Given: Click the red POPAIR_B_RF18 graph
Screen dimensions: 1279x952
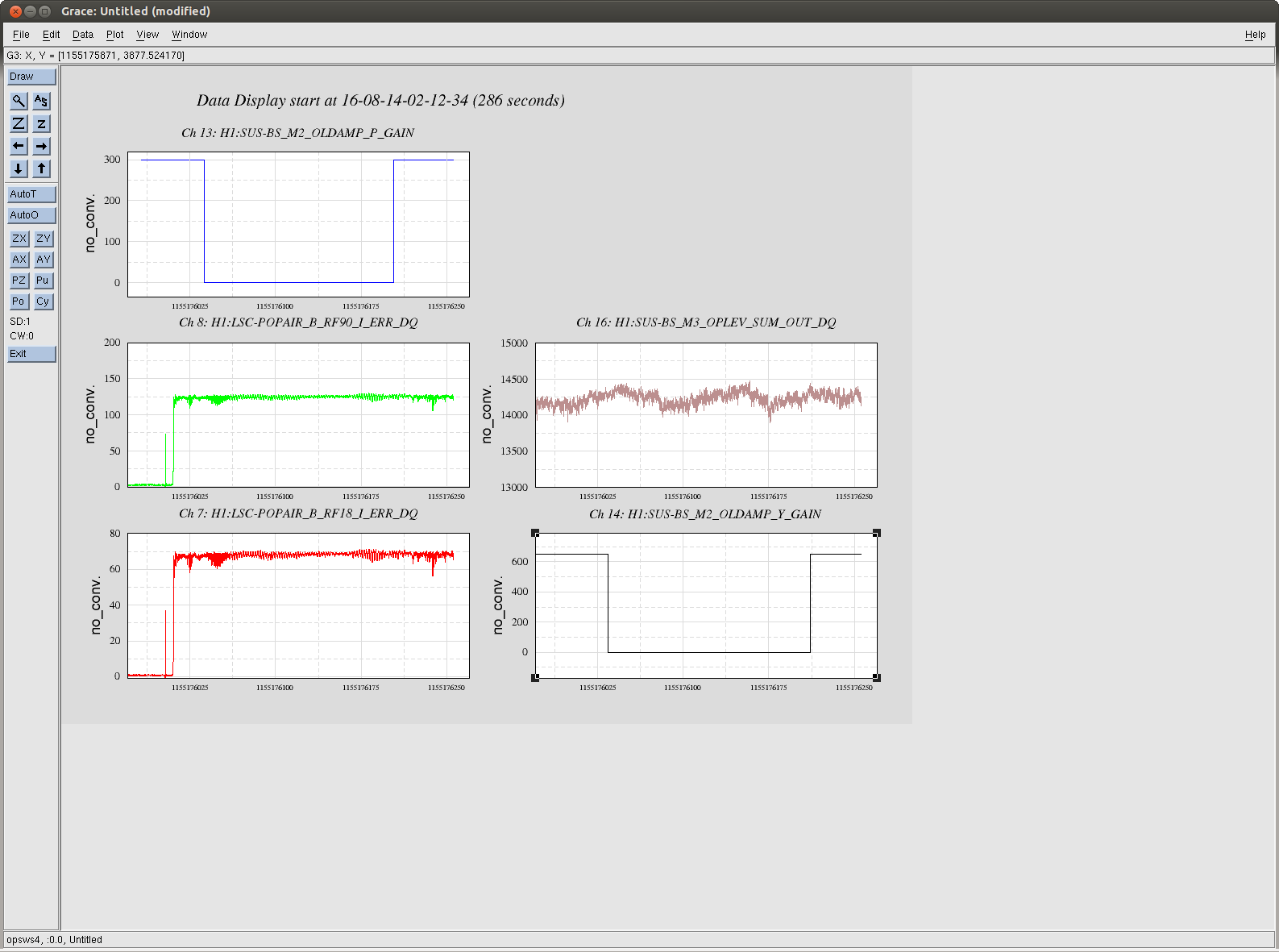Looking at the screenshot, I should pyautogui.click(x=298, y=605).
